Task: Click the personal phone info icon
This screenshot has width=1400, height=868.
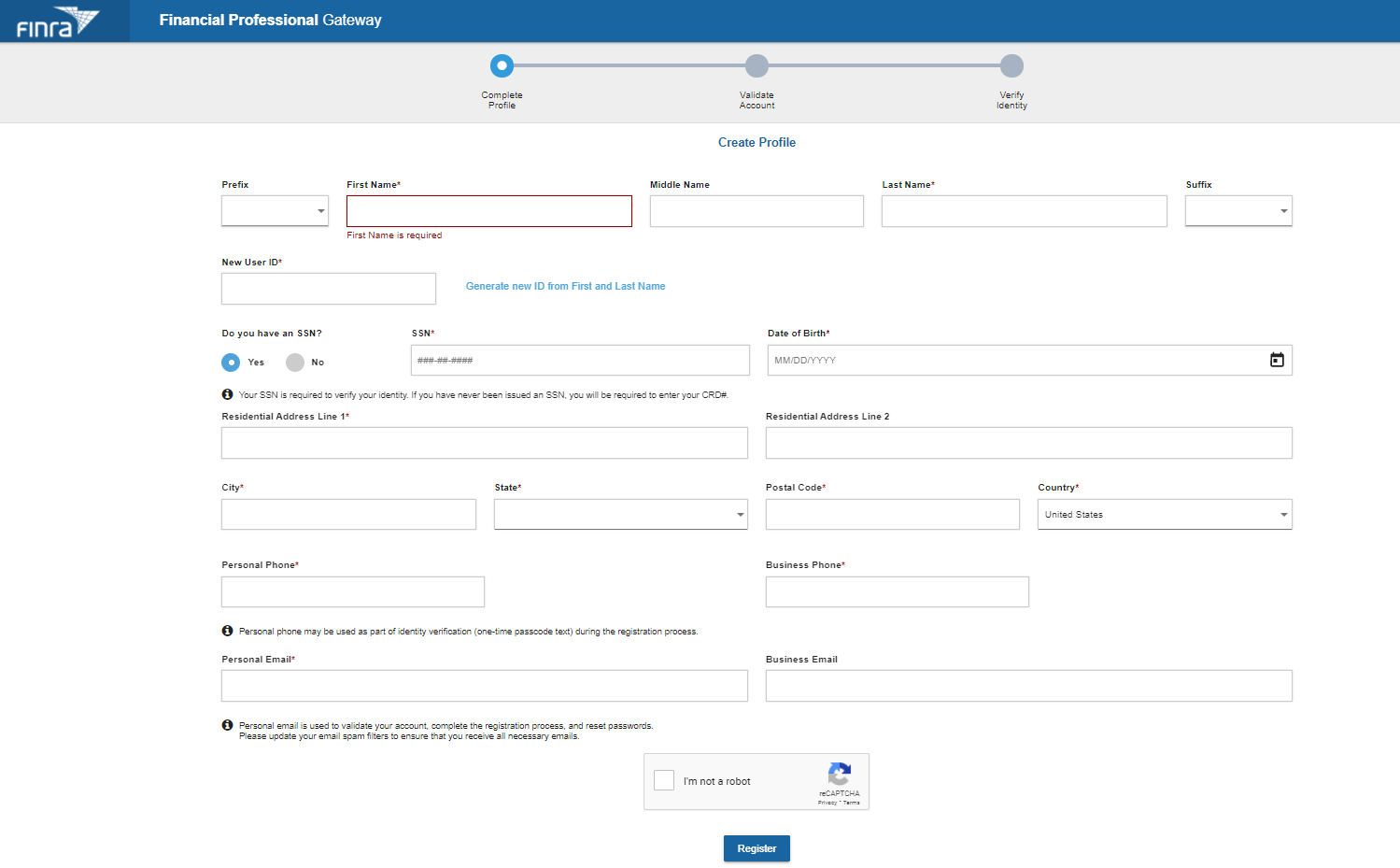Action: [227, 631]
